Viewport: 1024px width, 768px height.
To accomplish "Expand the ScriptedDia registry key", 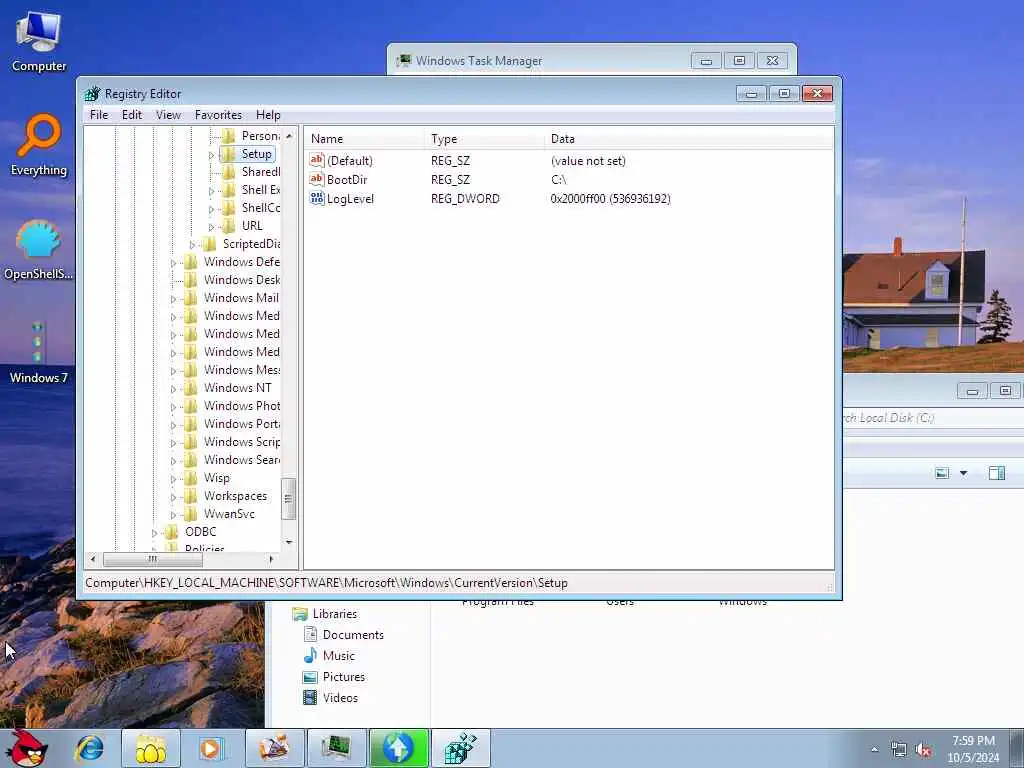I will click(x=192, y=244).
